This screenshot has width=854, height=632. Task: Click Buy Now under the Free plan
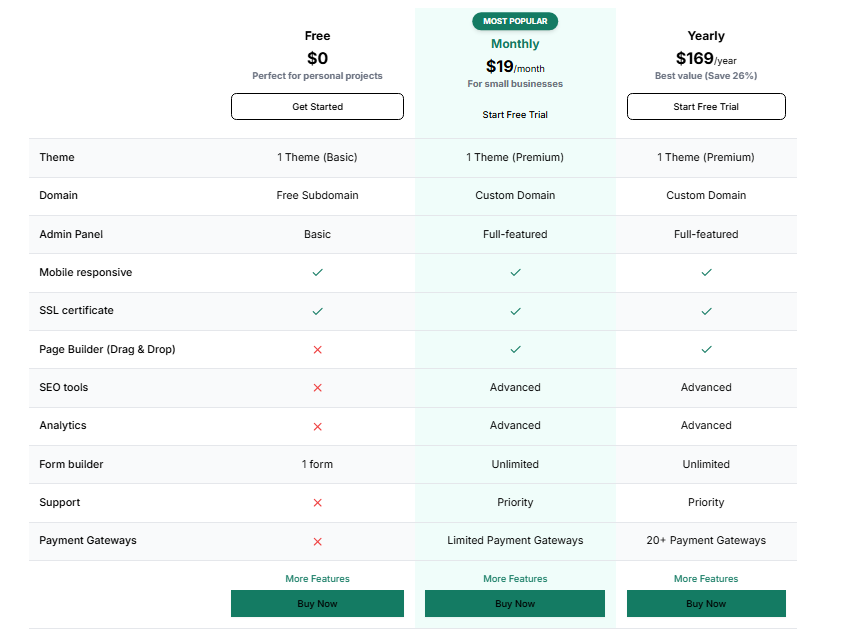[x=317, y=603]
